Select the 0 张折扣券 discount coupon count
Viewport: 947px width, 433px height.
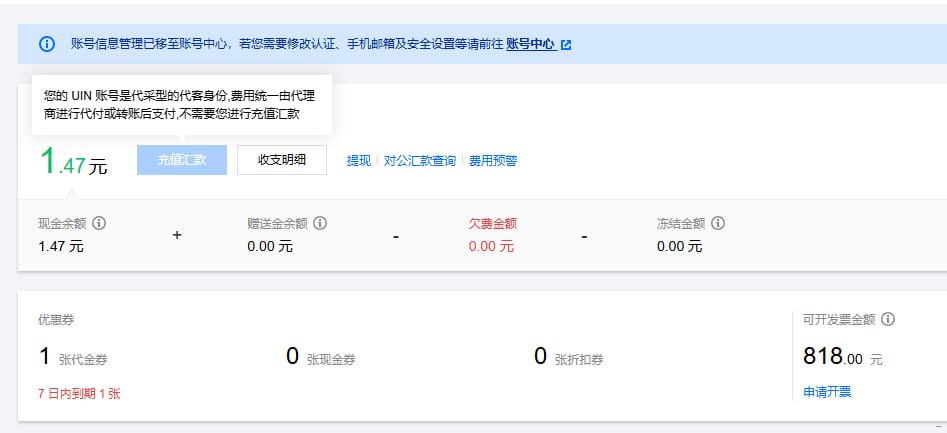(x=568, y=358)
